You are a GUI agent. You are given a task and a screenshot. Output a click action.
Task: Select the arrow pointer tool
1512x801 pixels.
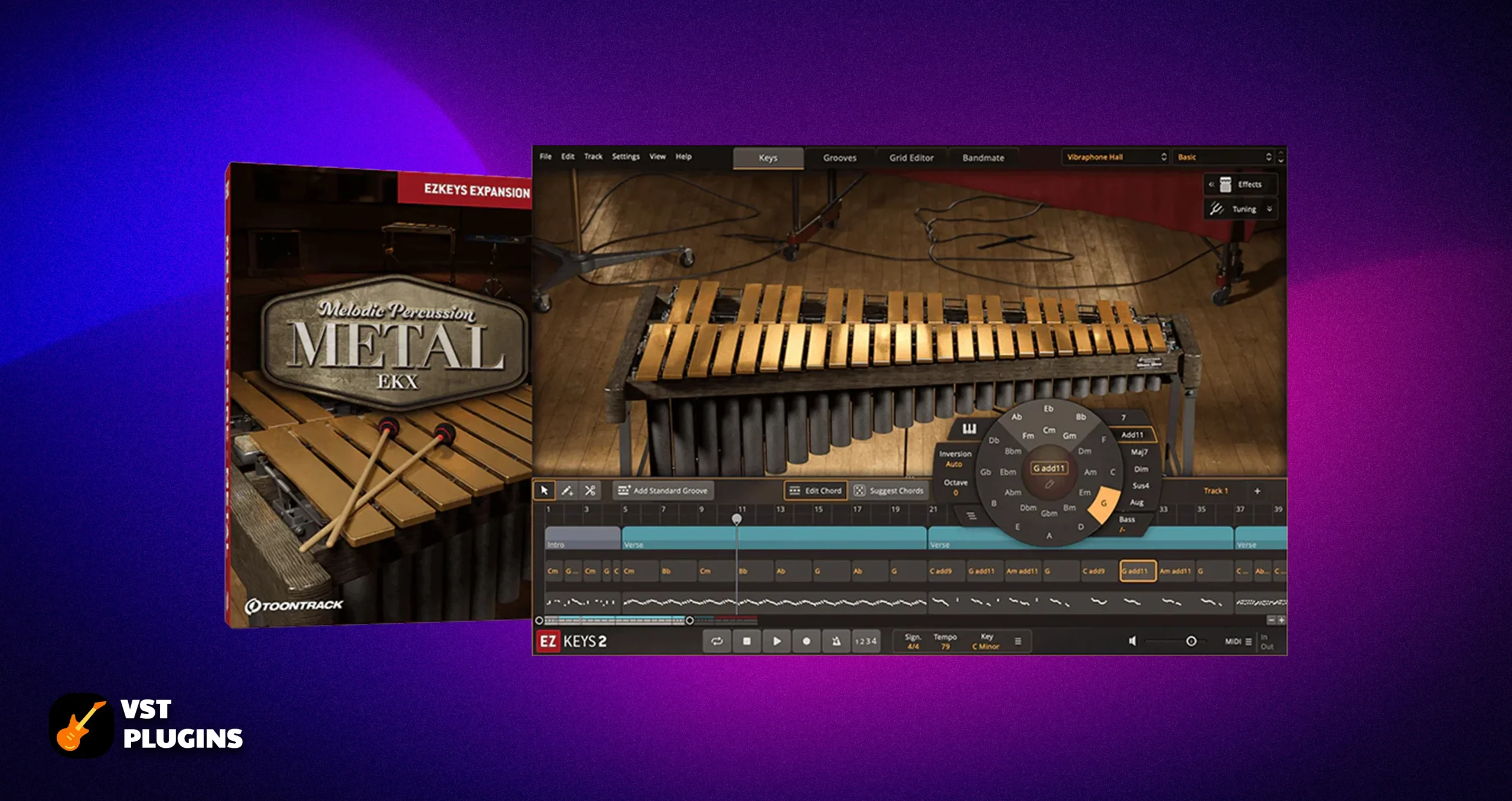[544, 491]
